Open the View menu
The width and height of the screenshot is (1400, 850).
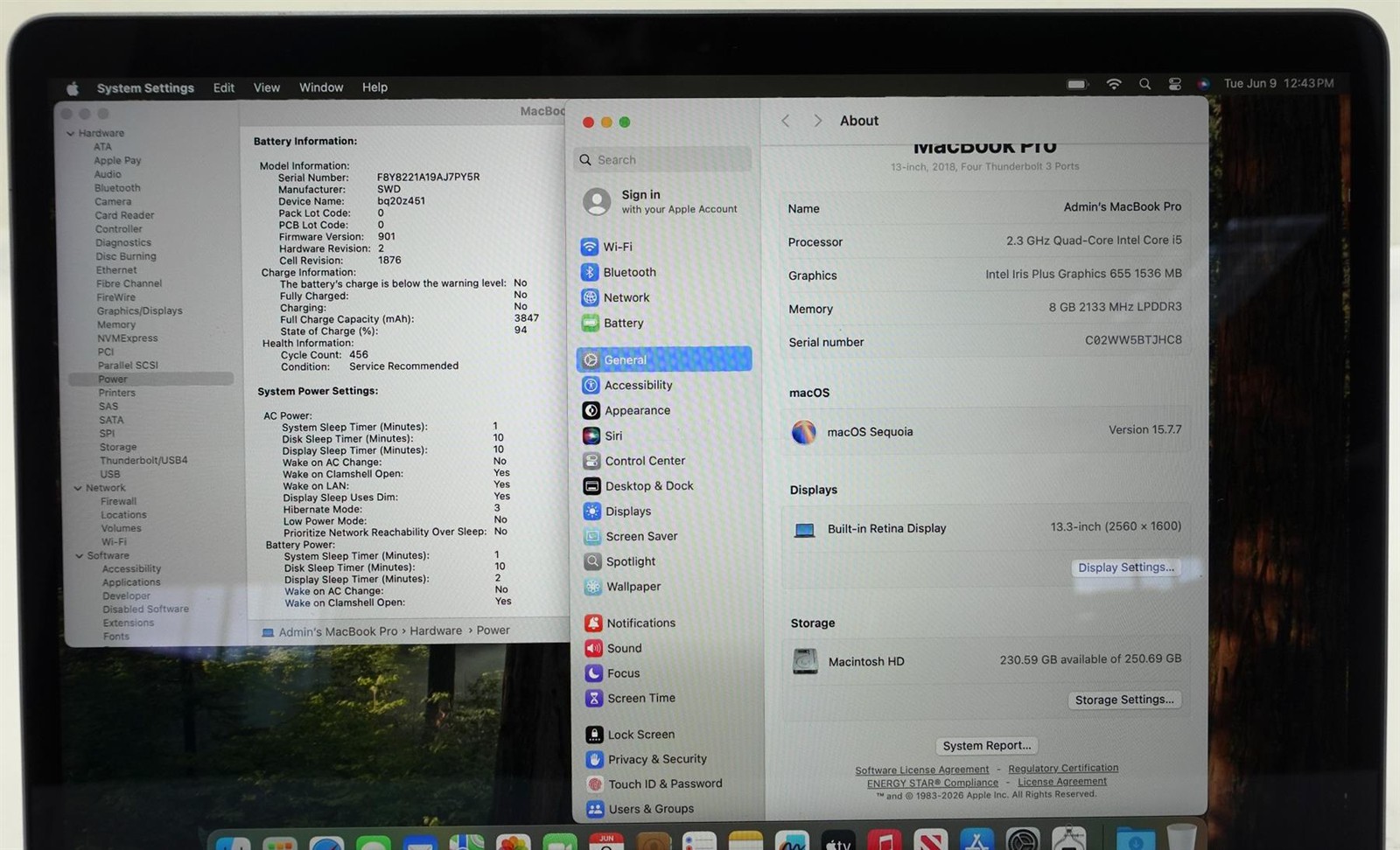coord(267,87)
